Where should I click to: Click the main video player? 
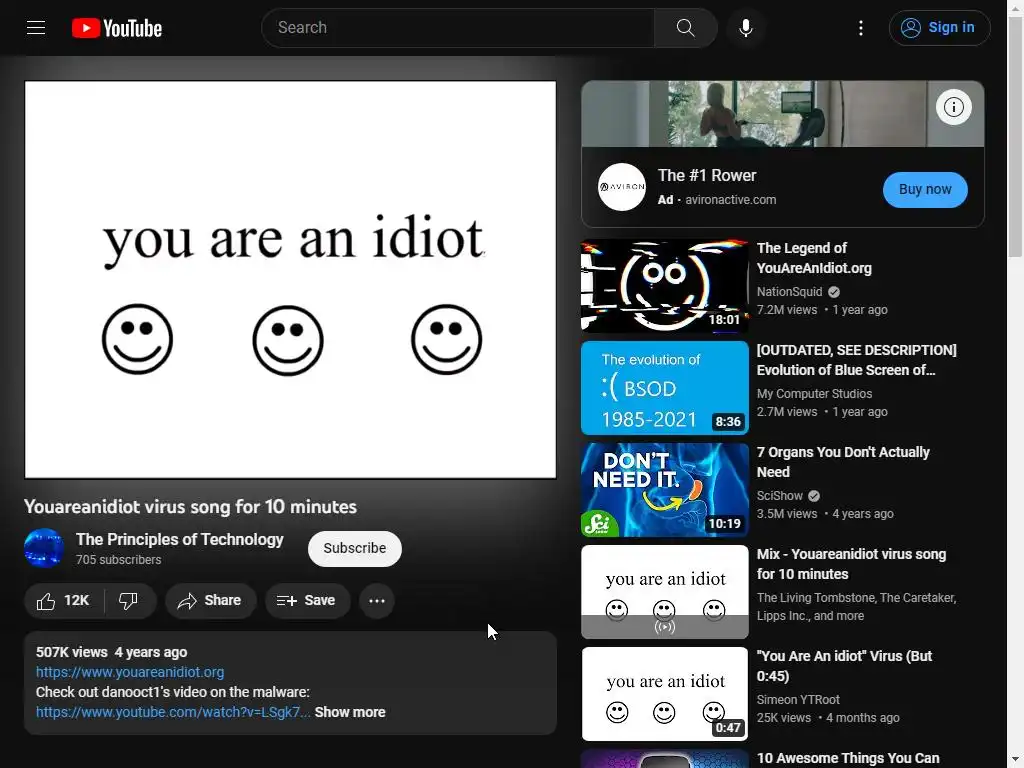click(x=291, y=280)
